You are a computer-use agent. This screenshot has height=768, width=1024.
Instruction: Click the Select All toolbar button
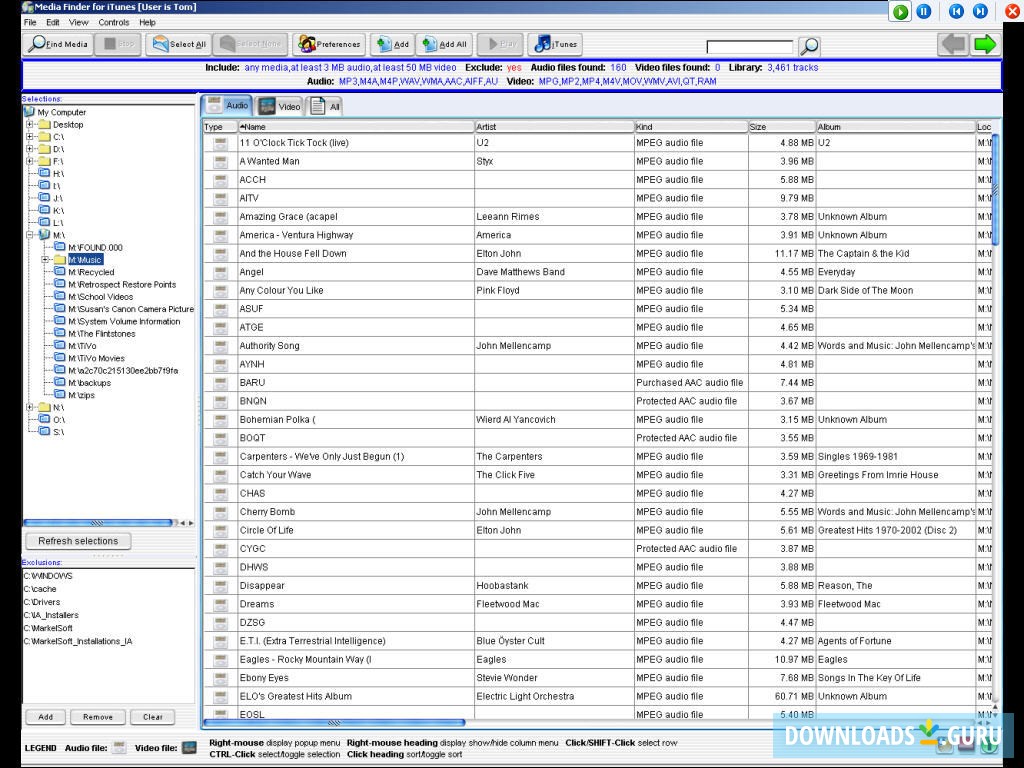click(178, 44)
